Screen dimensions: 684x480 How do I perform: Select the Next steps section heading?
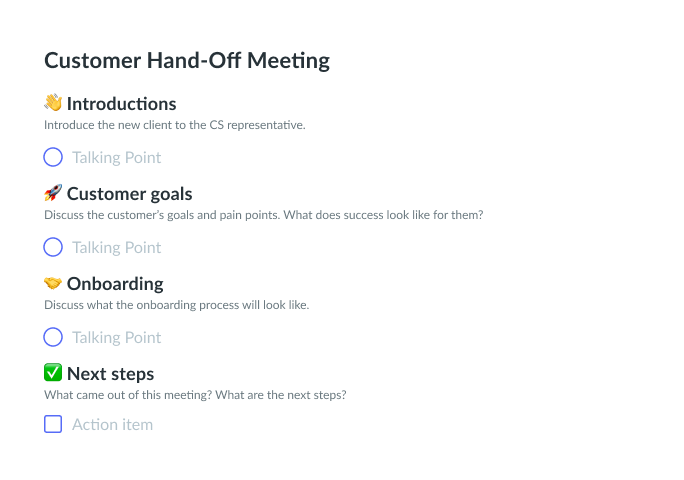click(110, 373)
